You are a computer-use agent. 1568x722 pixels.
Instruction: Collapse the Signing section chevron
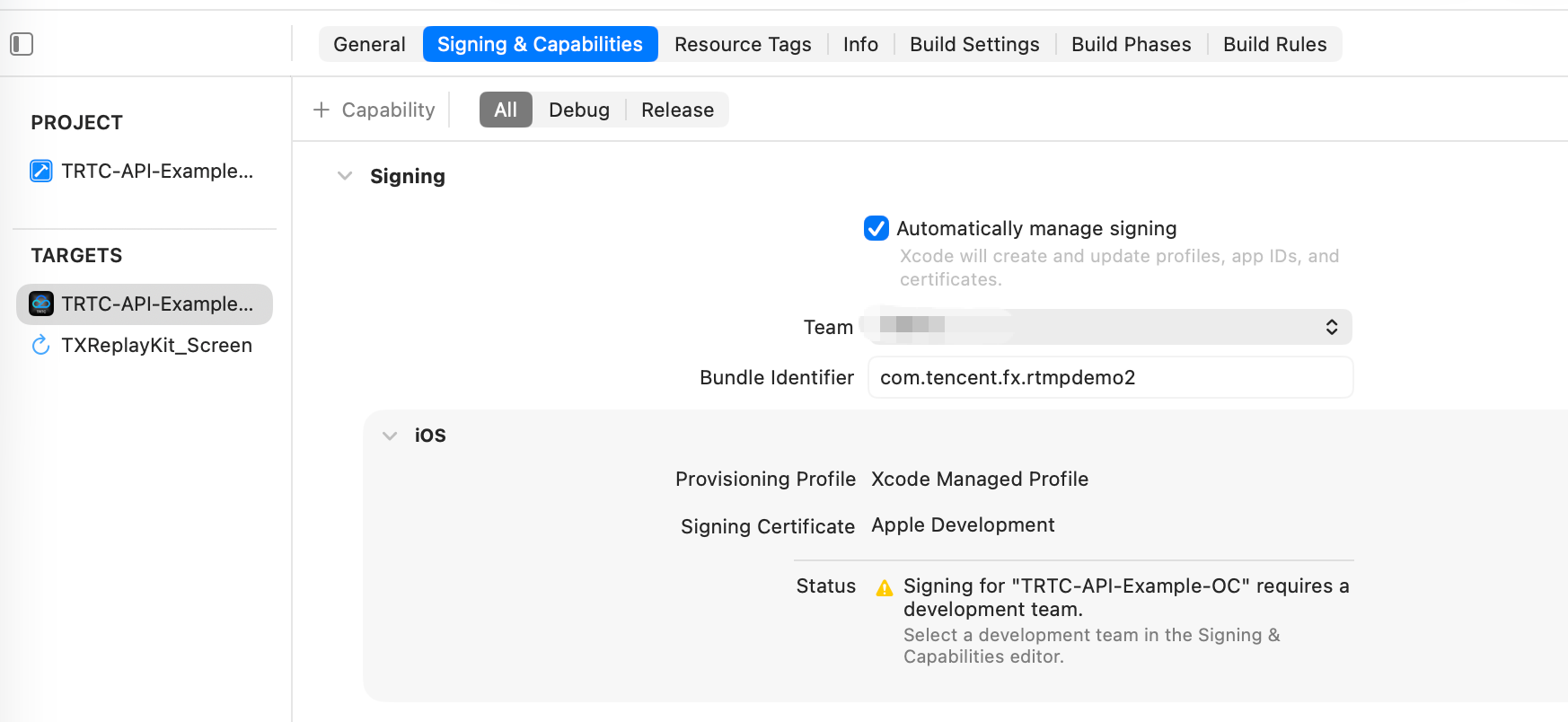click(345, 176)
